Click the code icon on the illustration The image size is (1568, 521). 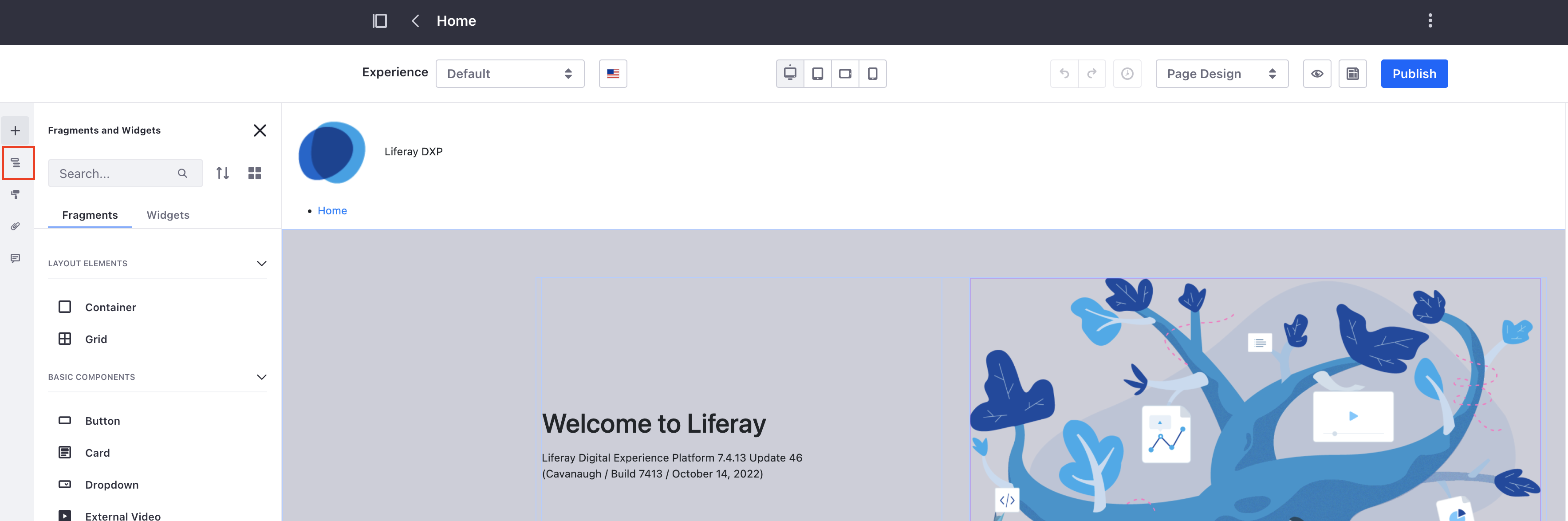click(x=1007, y=500)
